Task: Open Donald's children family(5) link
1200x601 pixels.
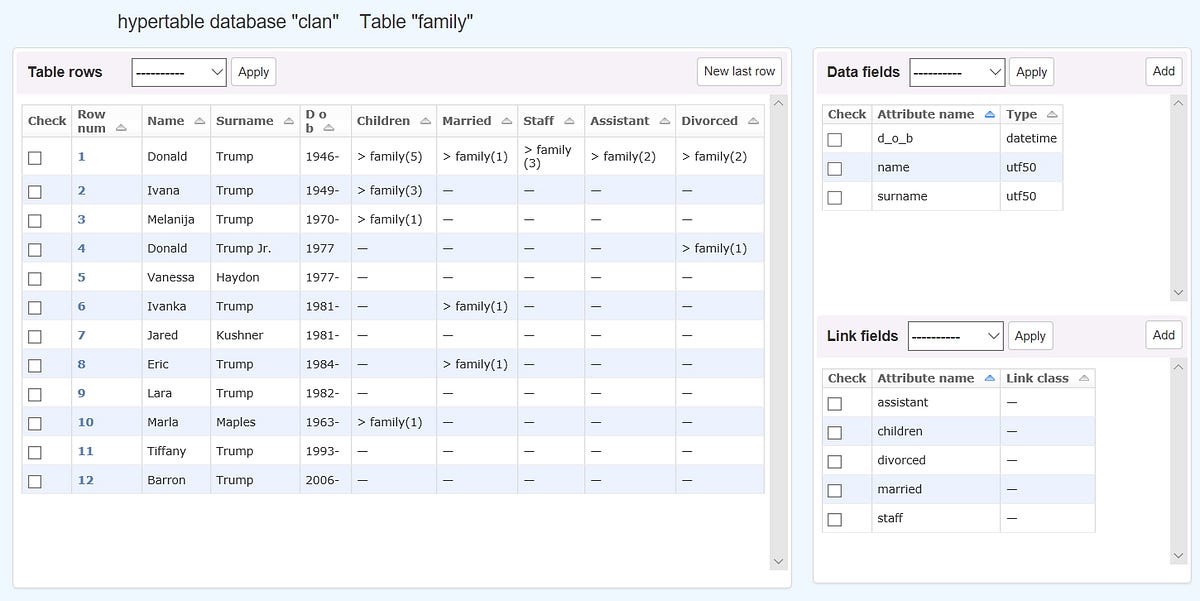Action: (x=390, y=157)
